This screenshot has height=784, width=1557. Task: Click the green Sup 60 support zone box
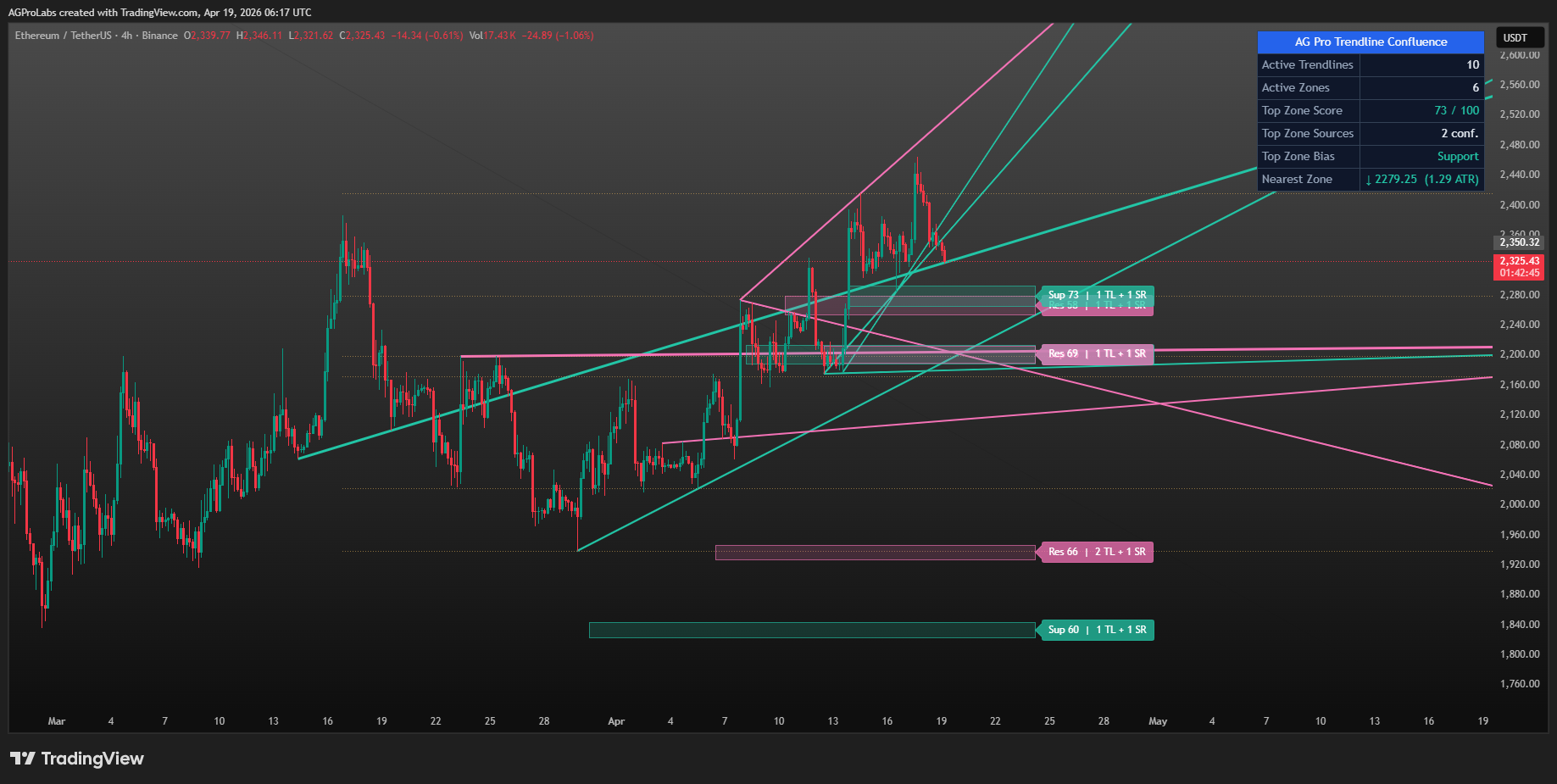pos(812,630)
